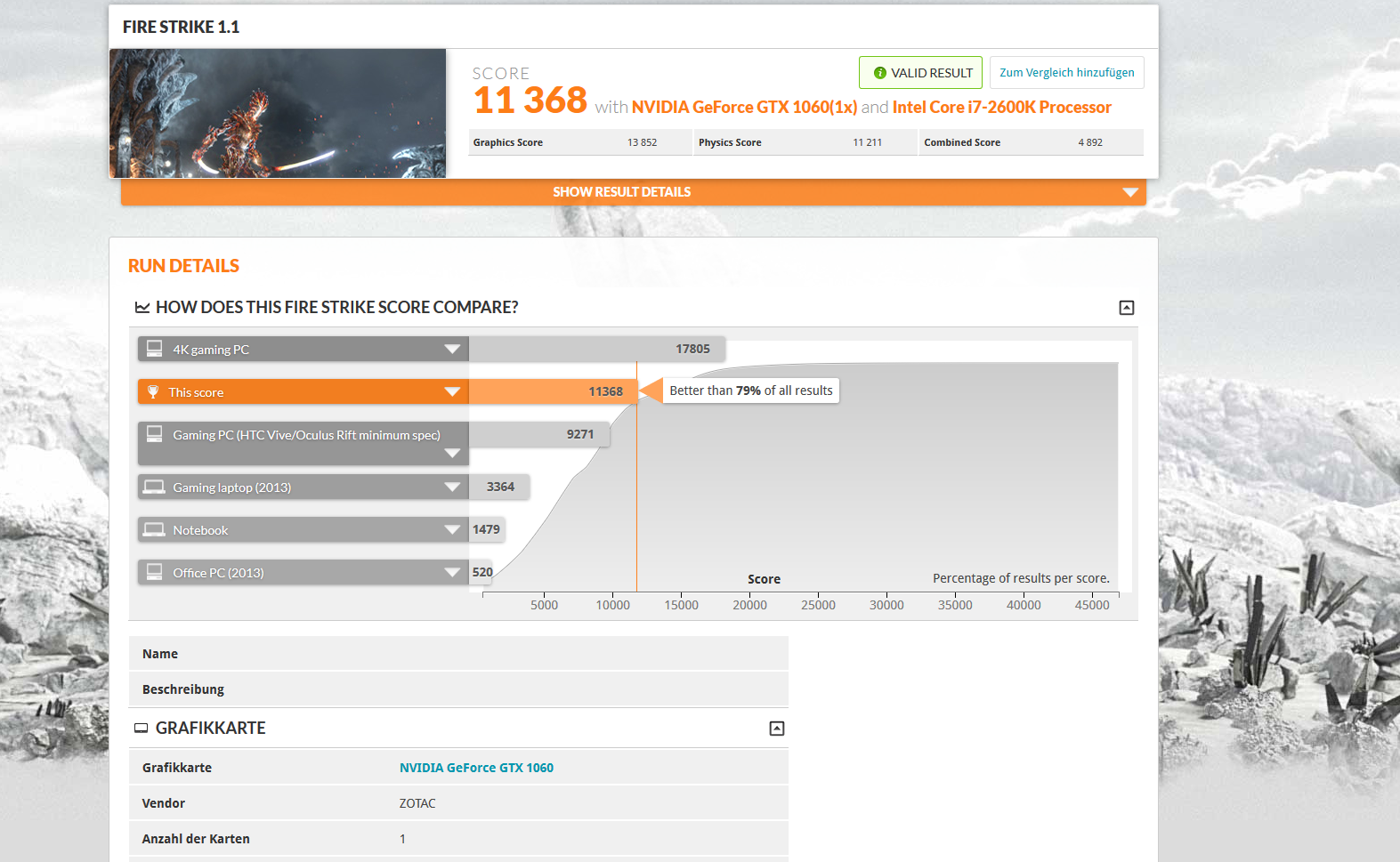Click the 9271 score bar
The image size is (1400, 862).
(539, 434)
